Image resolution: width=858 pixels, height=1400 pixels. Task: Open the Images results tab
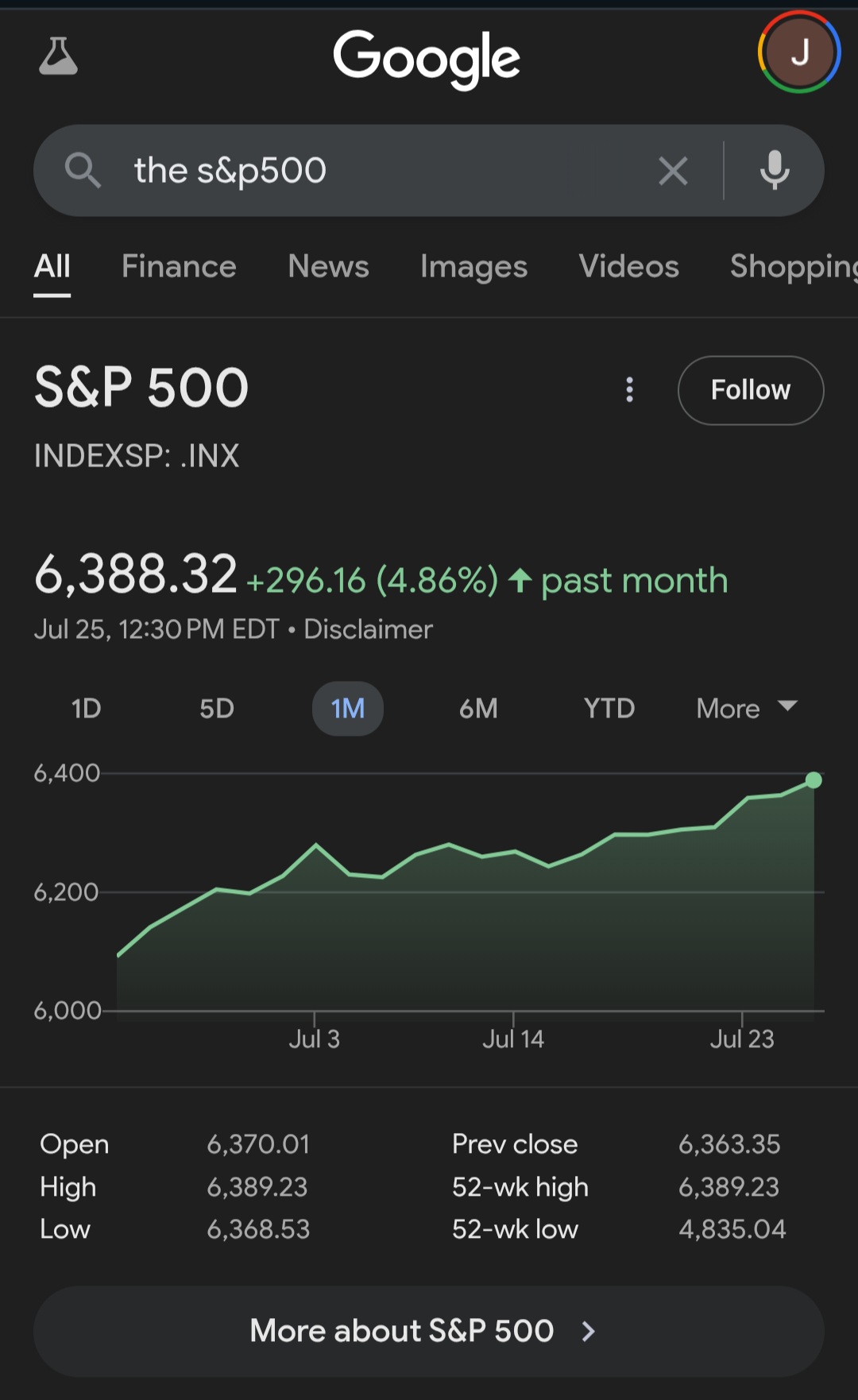[473, 267]
